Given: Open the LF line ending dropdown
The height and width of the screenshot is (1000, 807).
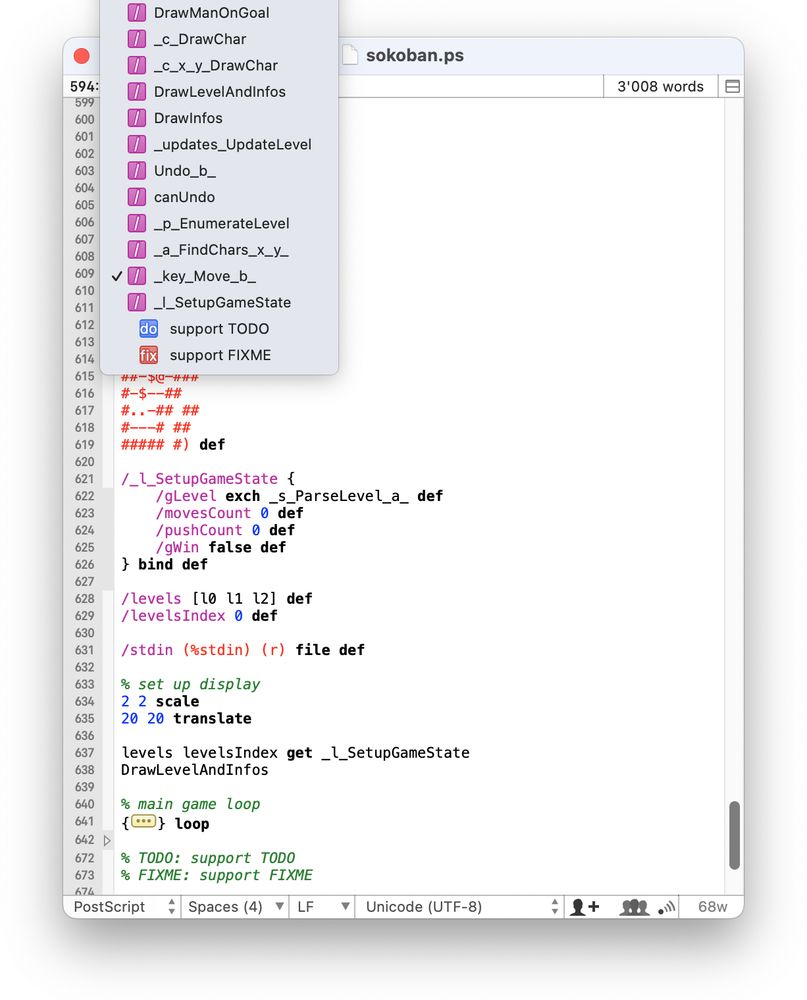Looking at the screenshot, I should point(323,906).
